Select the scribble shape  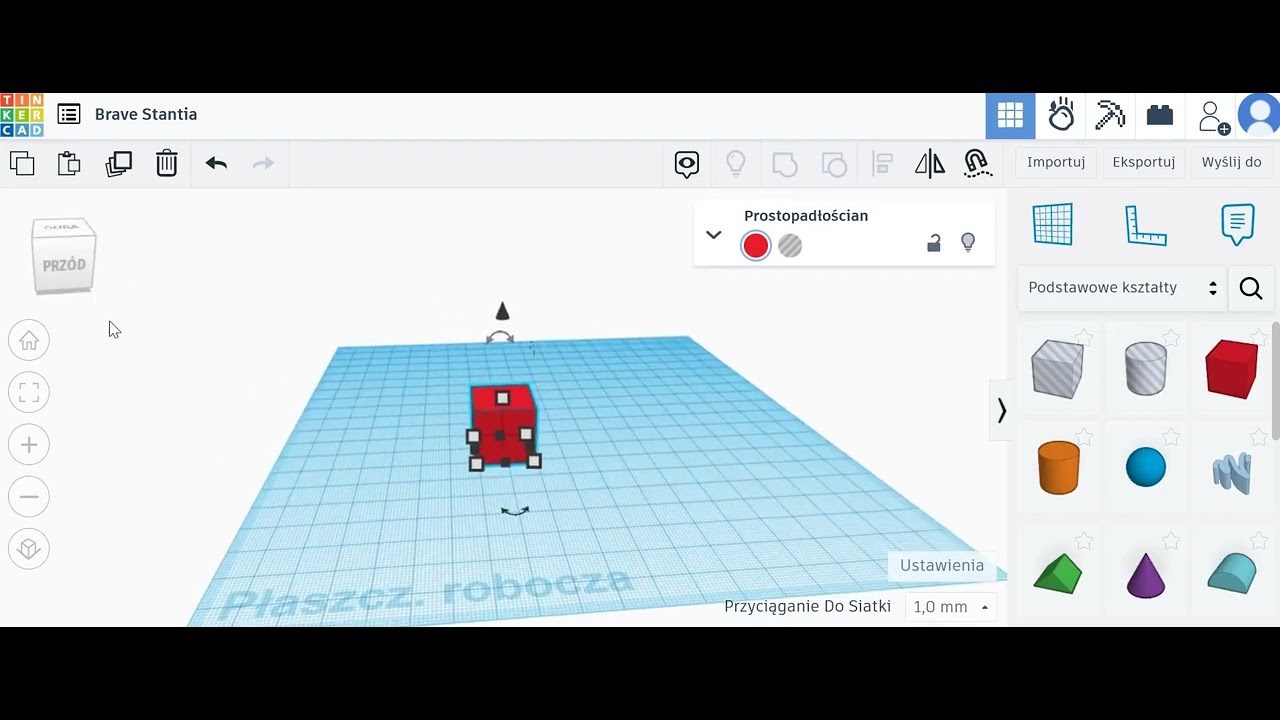click(1232, 473)
